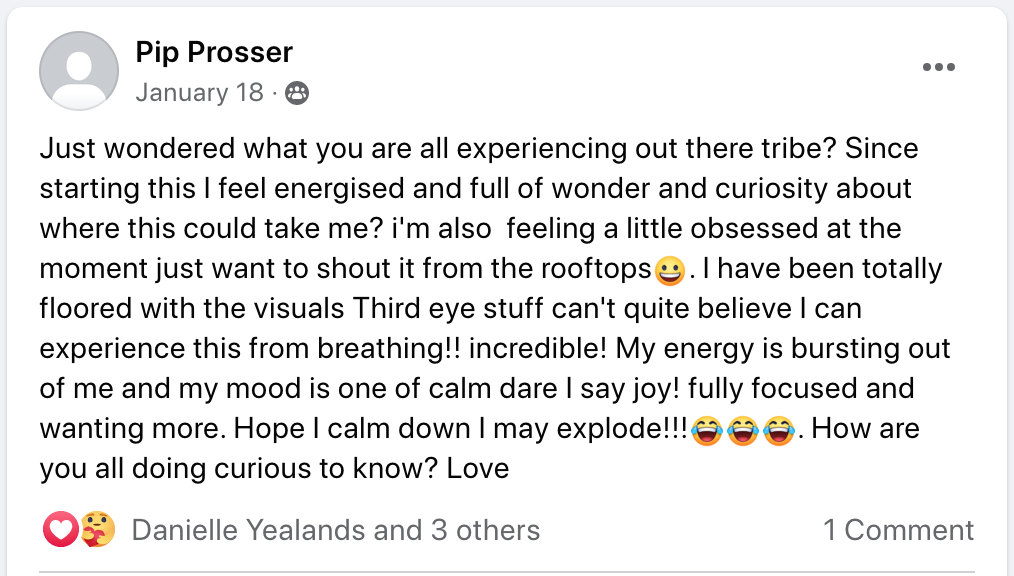Click the word "incredible!" in the post text
Image resolution: width=1014 pixels, height=576 pixels.
pyautogui.click(x=527, y=349)
